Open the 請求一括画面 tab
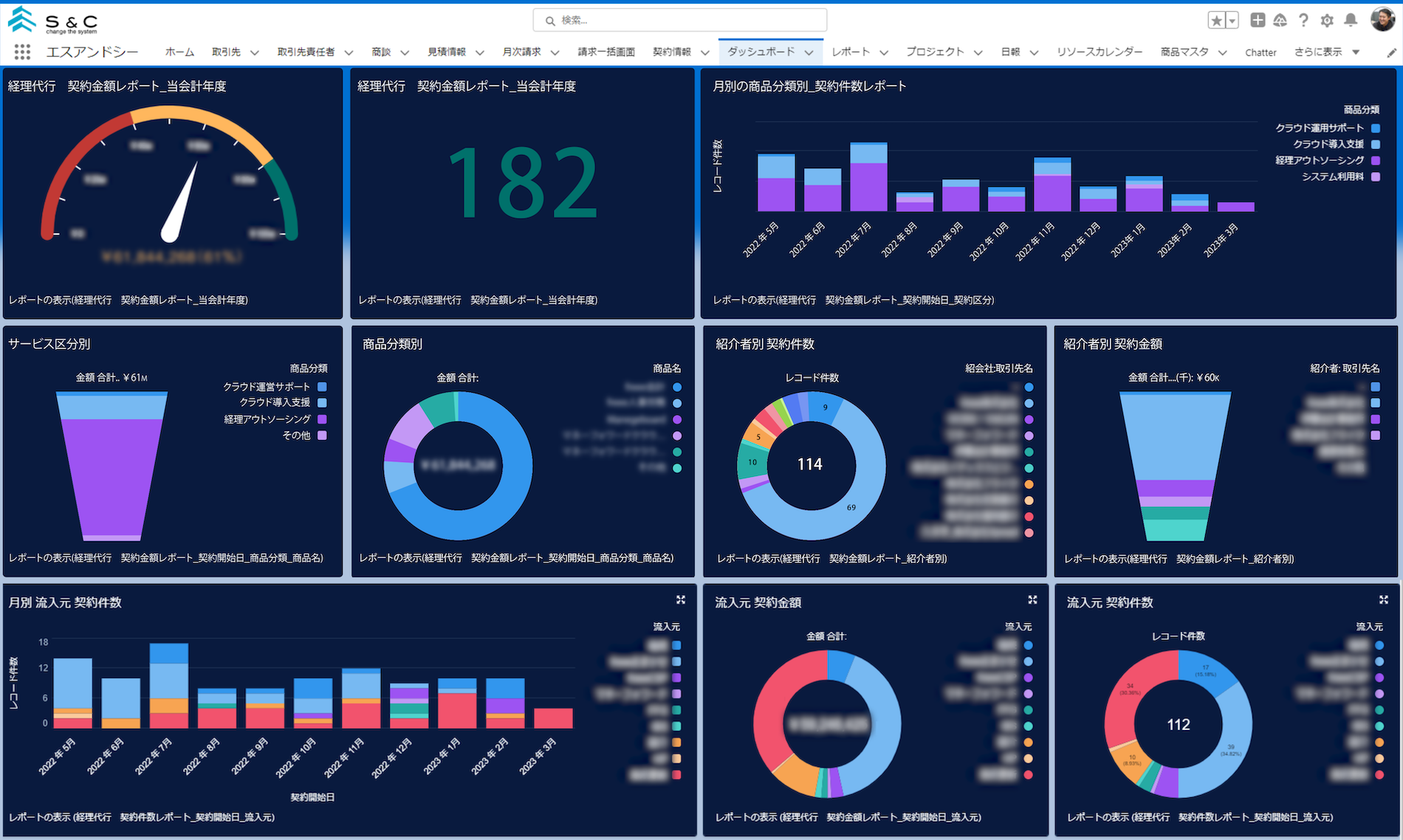Screen dimensions: 1403x840 click(x=606, y=52)
